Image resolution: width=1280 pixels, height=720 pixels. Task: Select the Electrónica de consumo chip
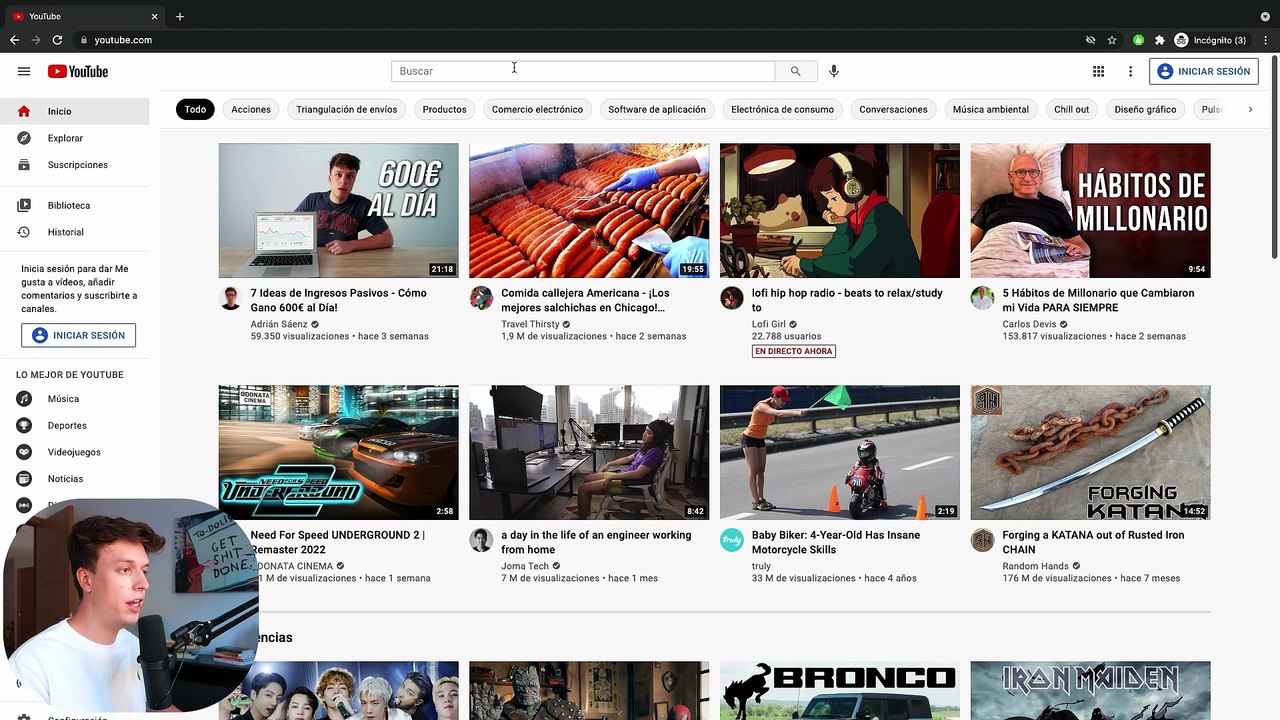click(x=782, y=109)
